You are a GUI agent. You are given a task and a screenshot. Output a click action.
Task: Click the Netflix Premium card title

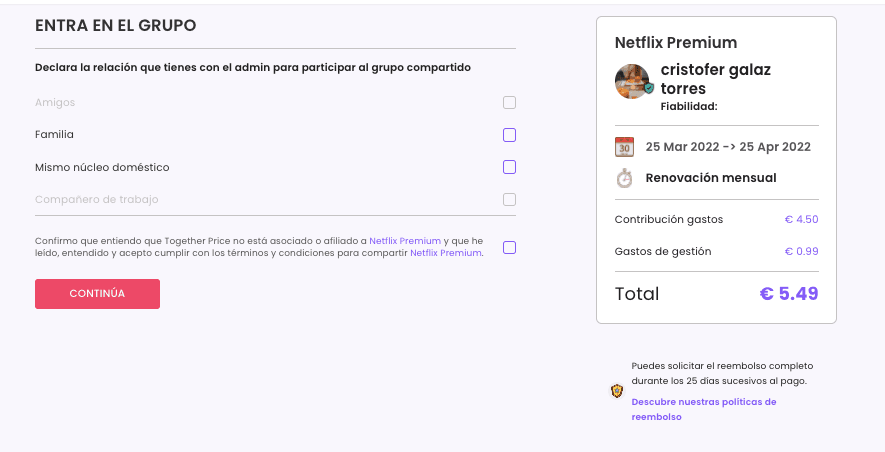(676, 42)
